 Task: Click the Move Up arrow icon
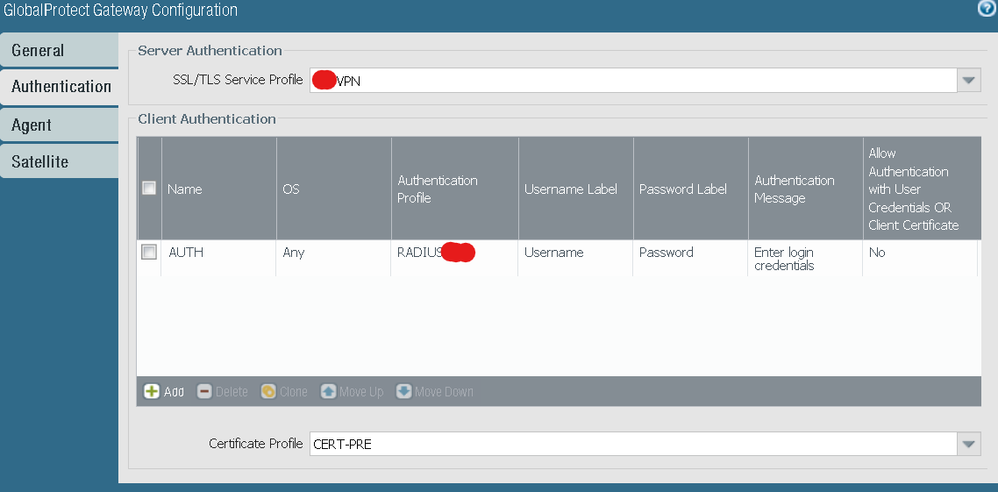(328, 391)
